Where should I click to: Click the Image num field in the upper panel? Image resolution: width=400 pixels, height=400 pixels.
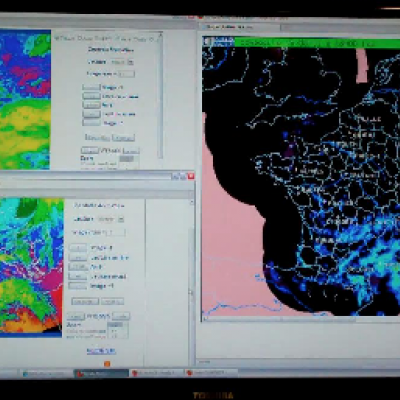point(127,74)
